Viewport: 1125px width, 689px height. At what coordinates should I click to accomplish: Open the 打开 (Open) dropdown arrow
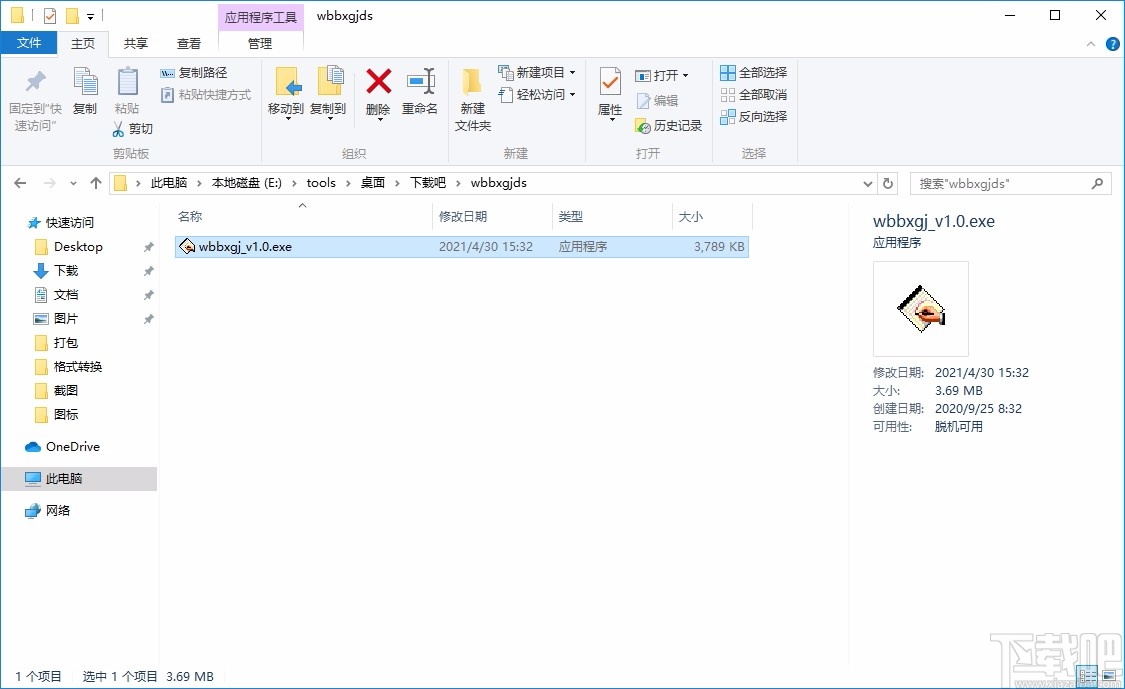point(684,74)
